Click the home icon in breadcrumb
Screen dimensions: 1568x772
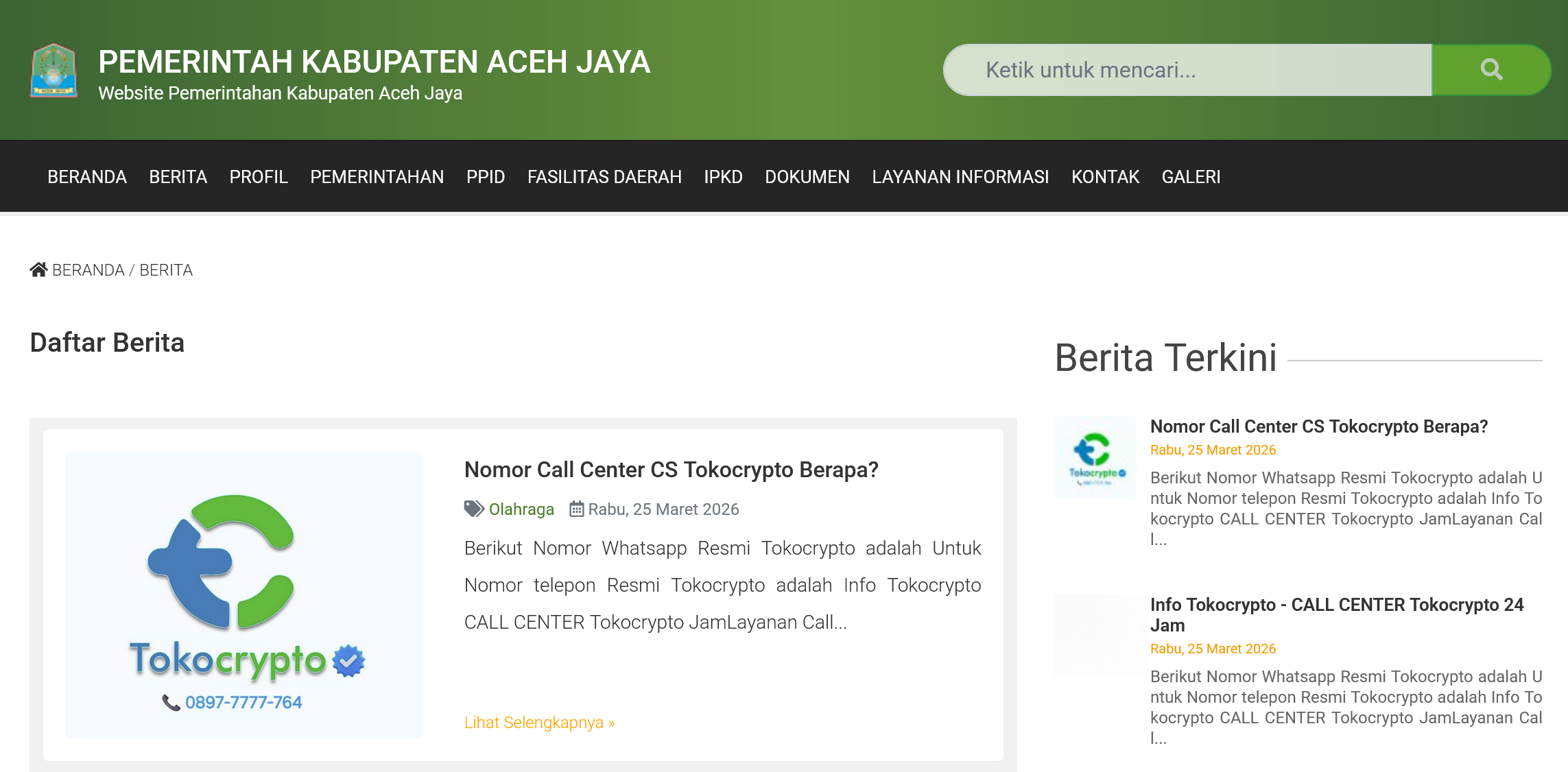point(38,269)
